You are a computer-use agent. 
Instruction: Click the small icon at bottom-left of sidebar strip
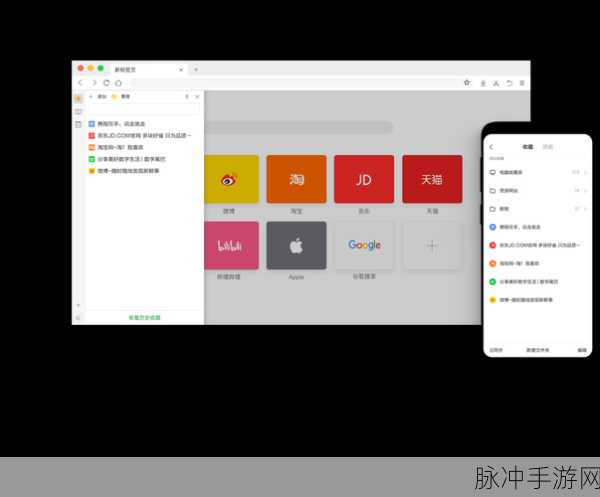point(78,318)
